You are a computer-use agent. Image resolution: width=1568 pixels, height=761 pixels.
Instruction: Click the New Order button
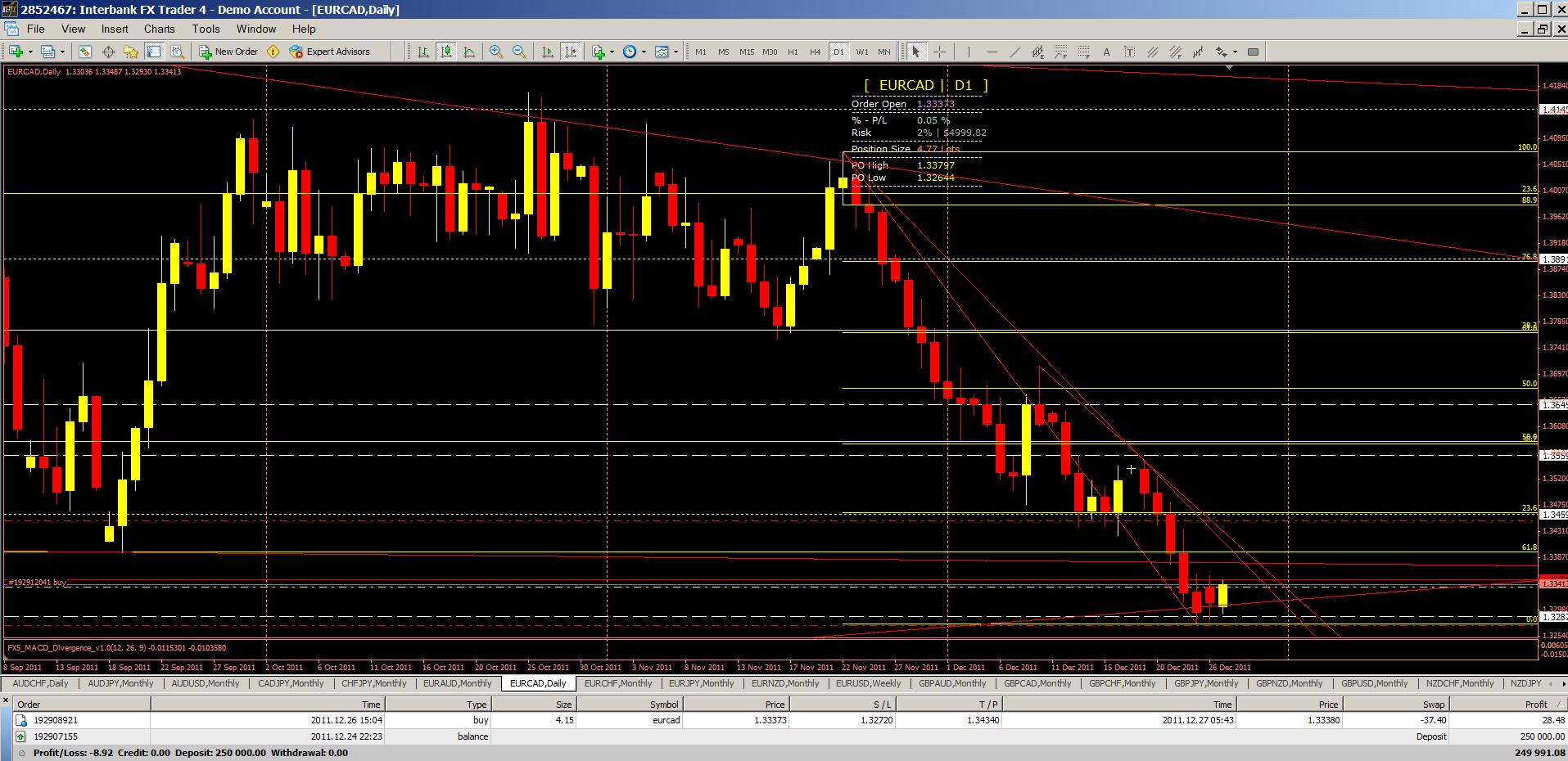[229, 52]
